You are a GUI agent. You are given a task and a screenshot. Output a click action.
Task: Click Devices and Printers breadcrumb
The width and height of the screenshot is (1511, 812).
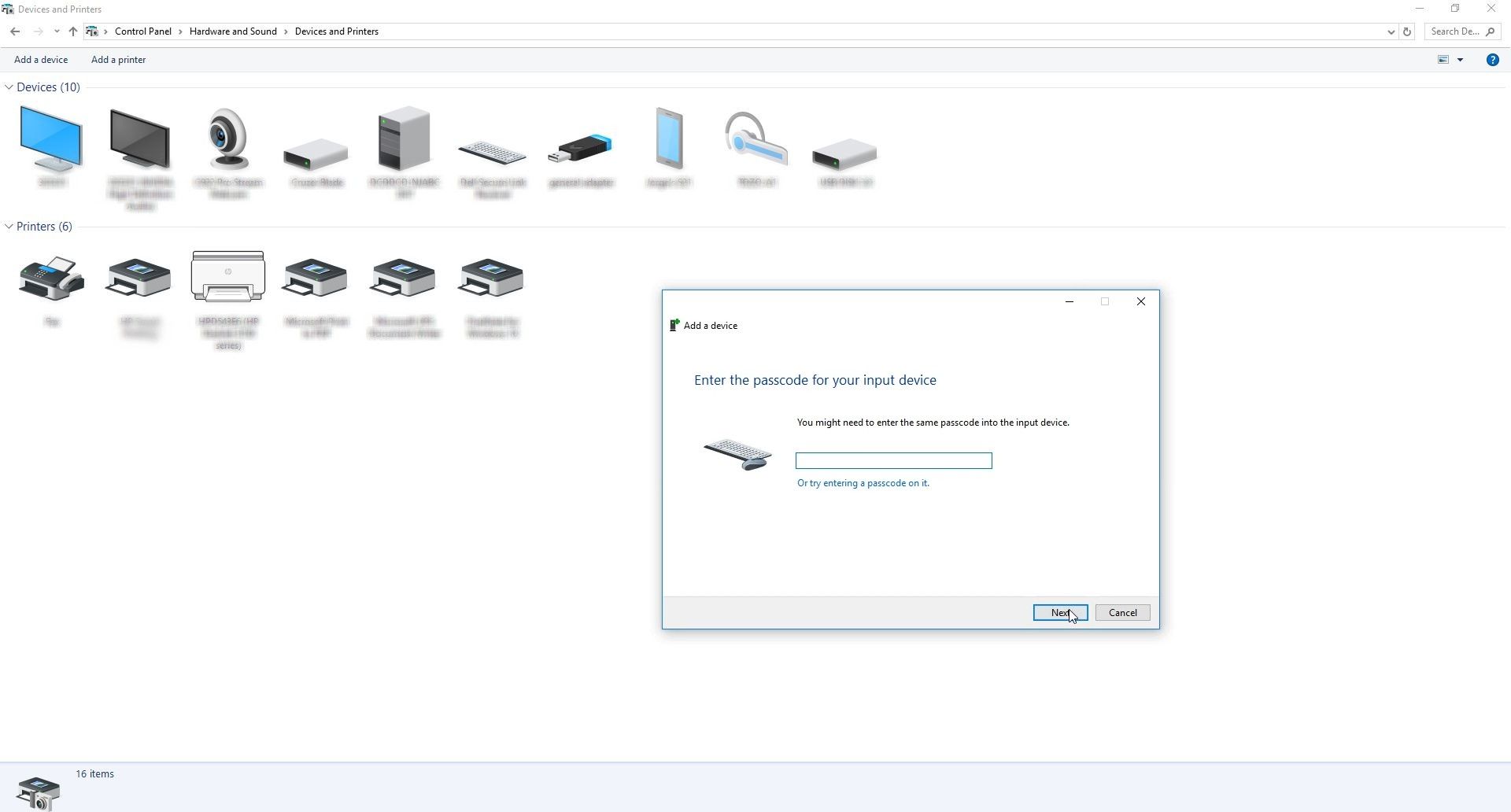pyautogui.click(x=337, y=31)
